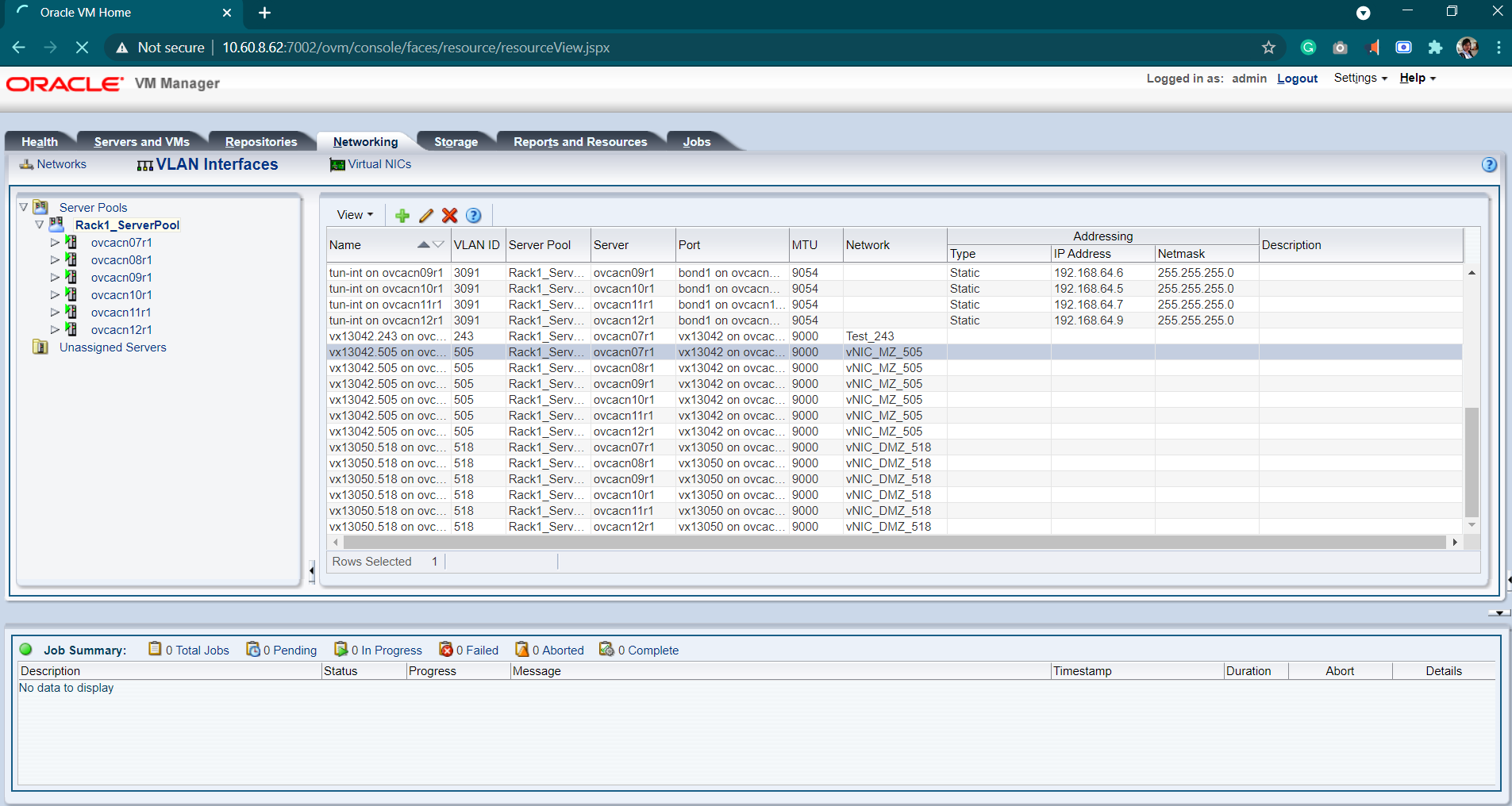
Task: Open the Storage tab
Action: (x=456, y=141)
